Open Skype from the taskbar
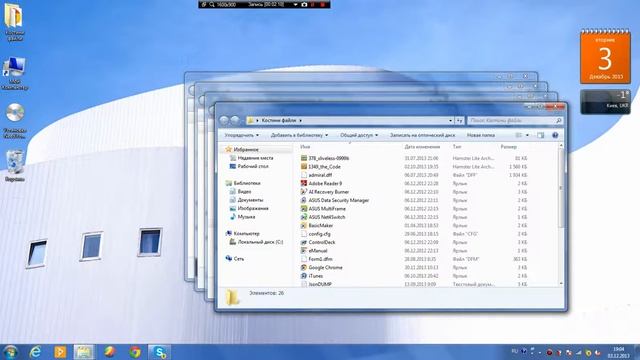The width and height of the screenshot is (640, 360). [x=160, y=352]
